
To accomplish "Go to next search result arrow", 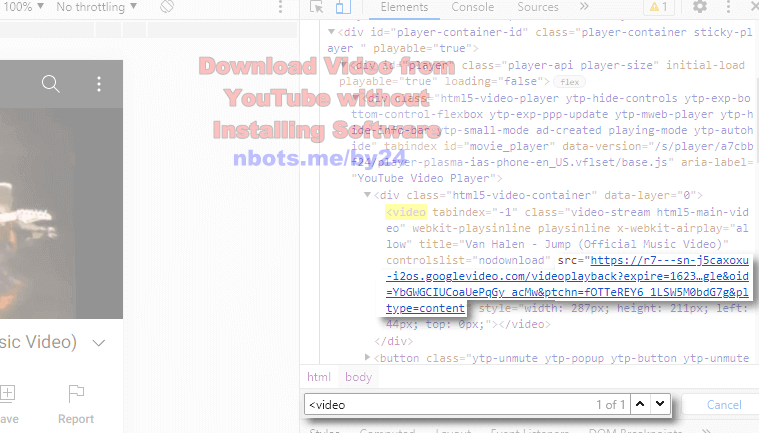I will tap(660, 404).
